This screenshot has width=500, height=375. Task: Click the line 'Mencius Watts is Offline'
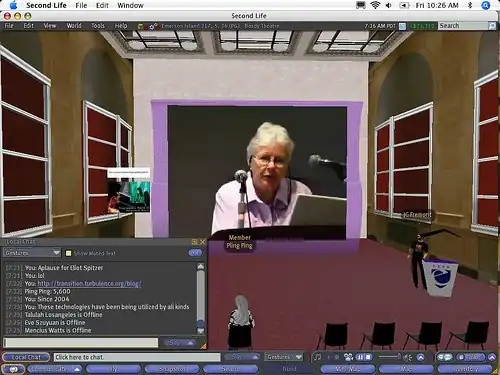click(x=58, y=330)
